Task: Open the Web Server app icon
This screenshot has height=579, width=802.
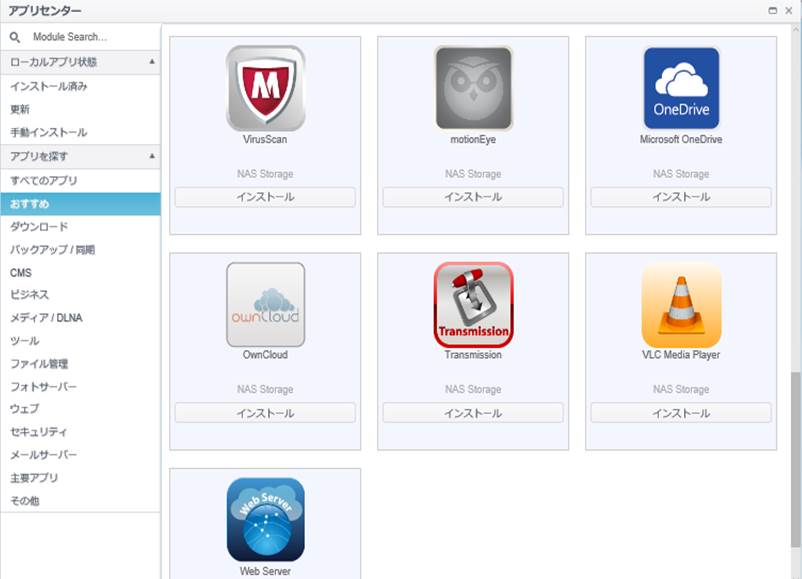Action: tap(265, 520)
